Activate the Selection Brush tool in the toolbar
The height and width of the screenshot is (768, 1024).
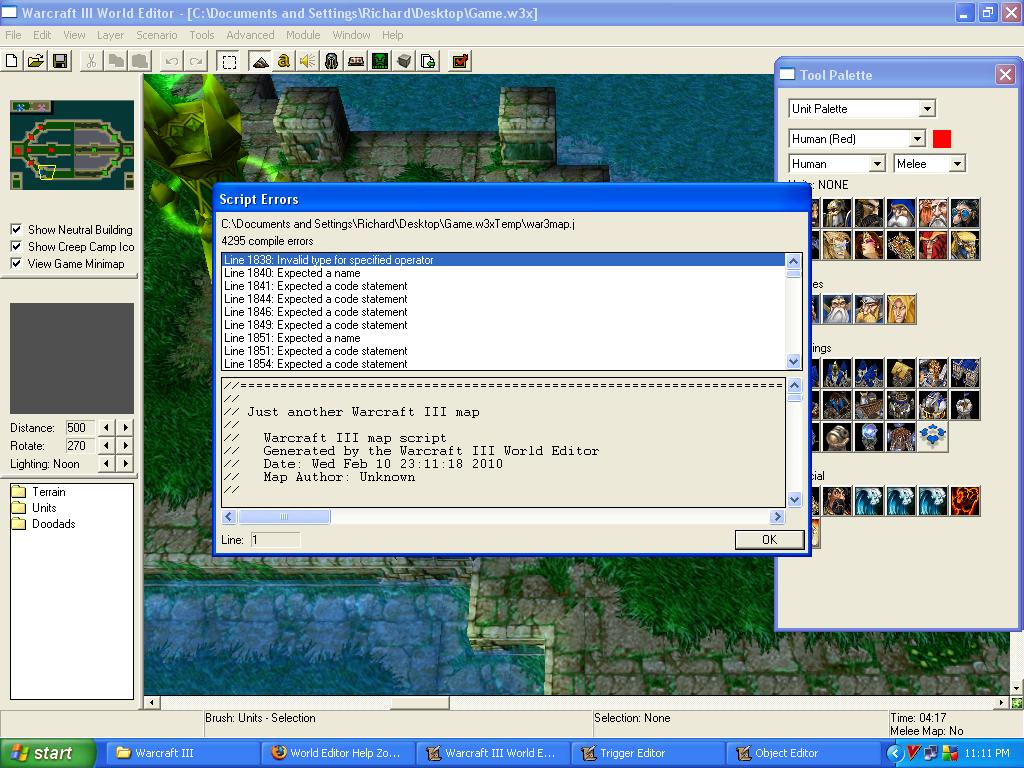click(229, 61)
